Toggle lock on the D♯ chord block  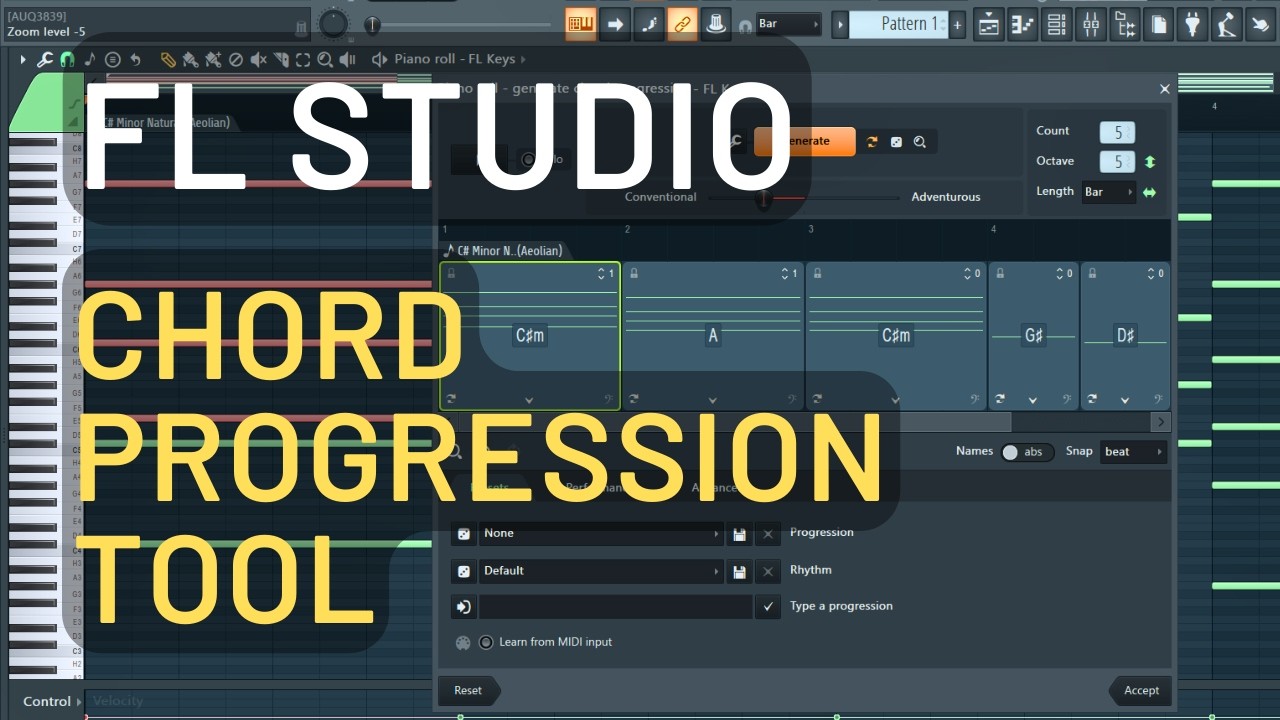(1092, 273)
